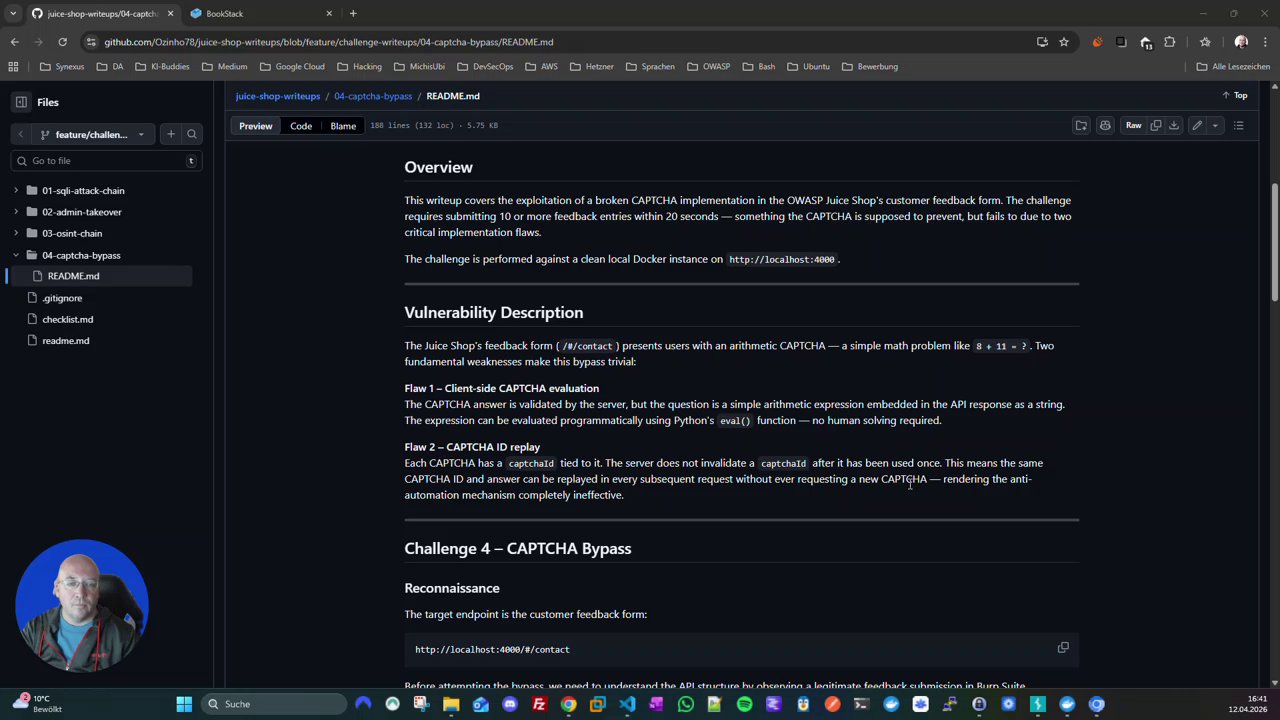Viewport: 1280px width, 720px height.
Task: Open the orange extension icon in toolbar
Action: 1097,42
